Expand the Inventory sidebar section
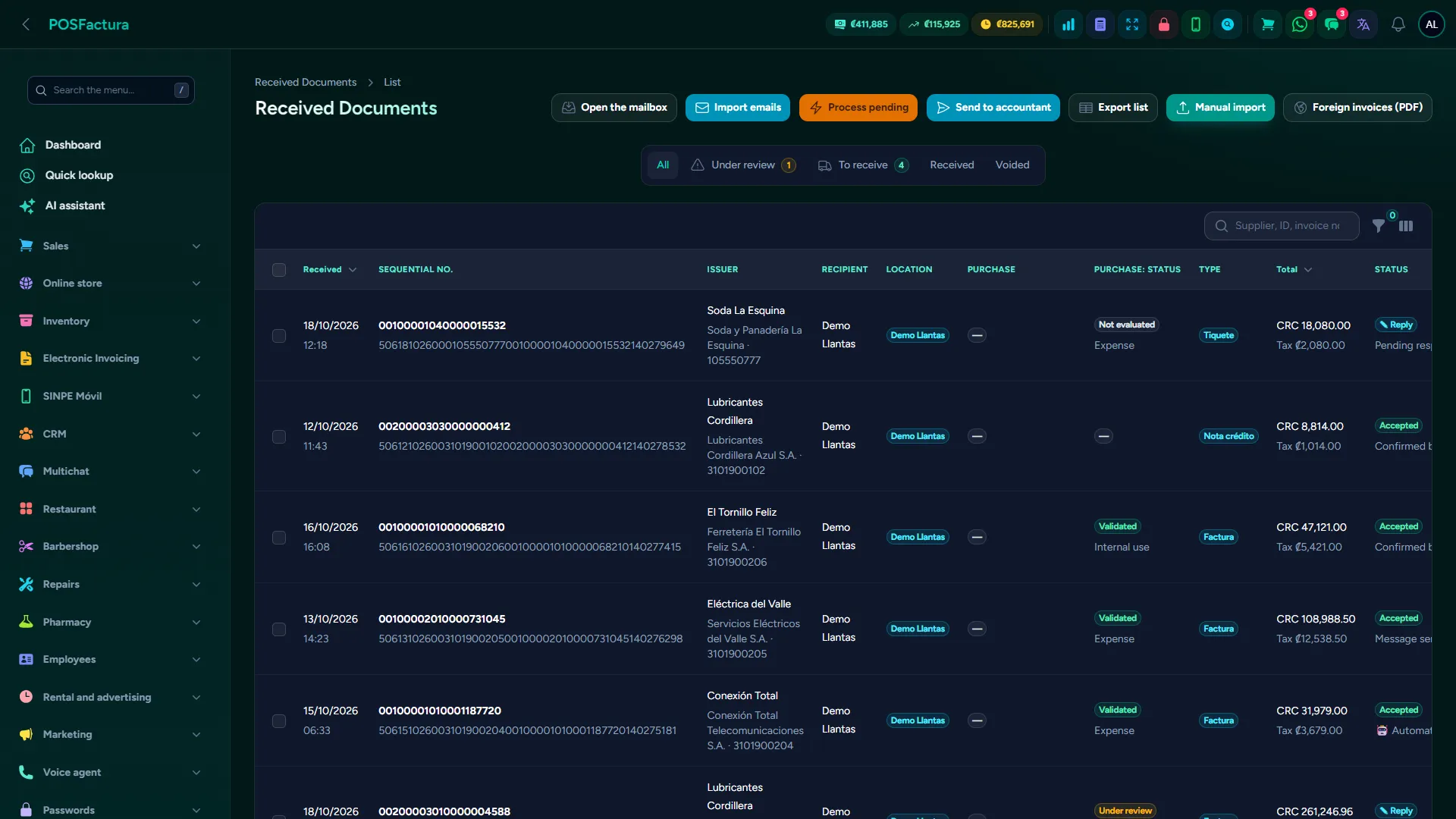 111,321
